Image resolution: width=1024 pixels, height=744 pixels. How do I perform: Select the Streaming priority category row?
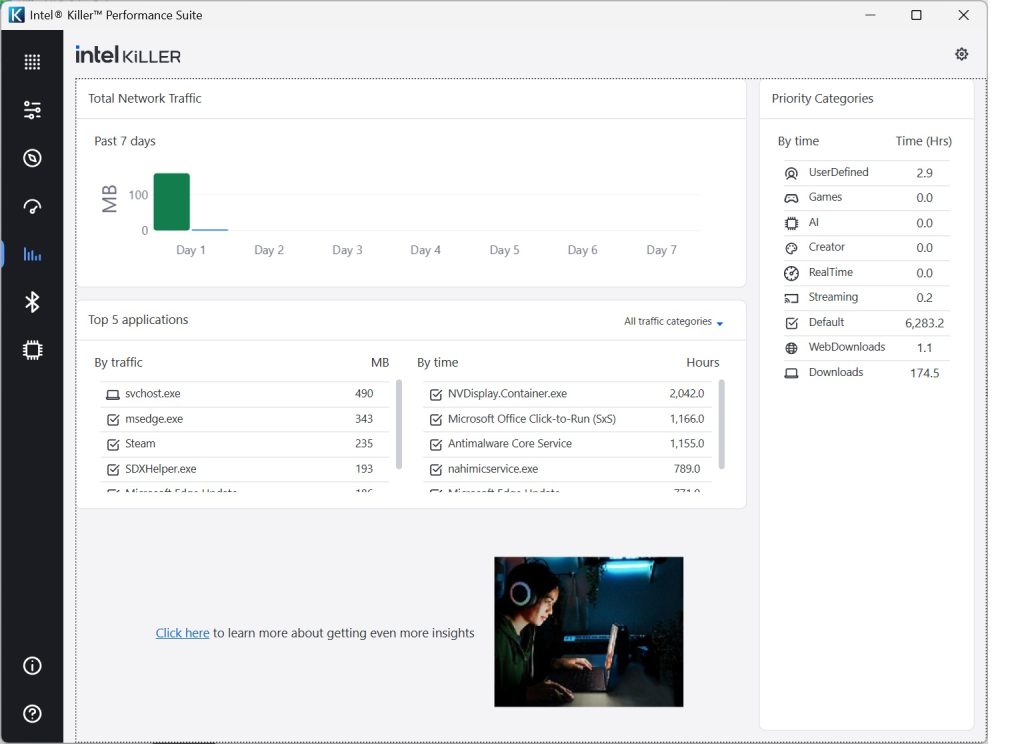[863, 298]
